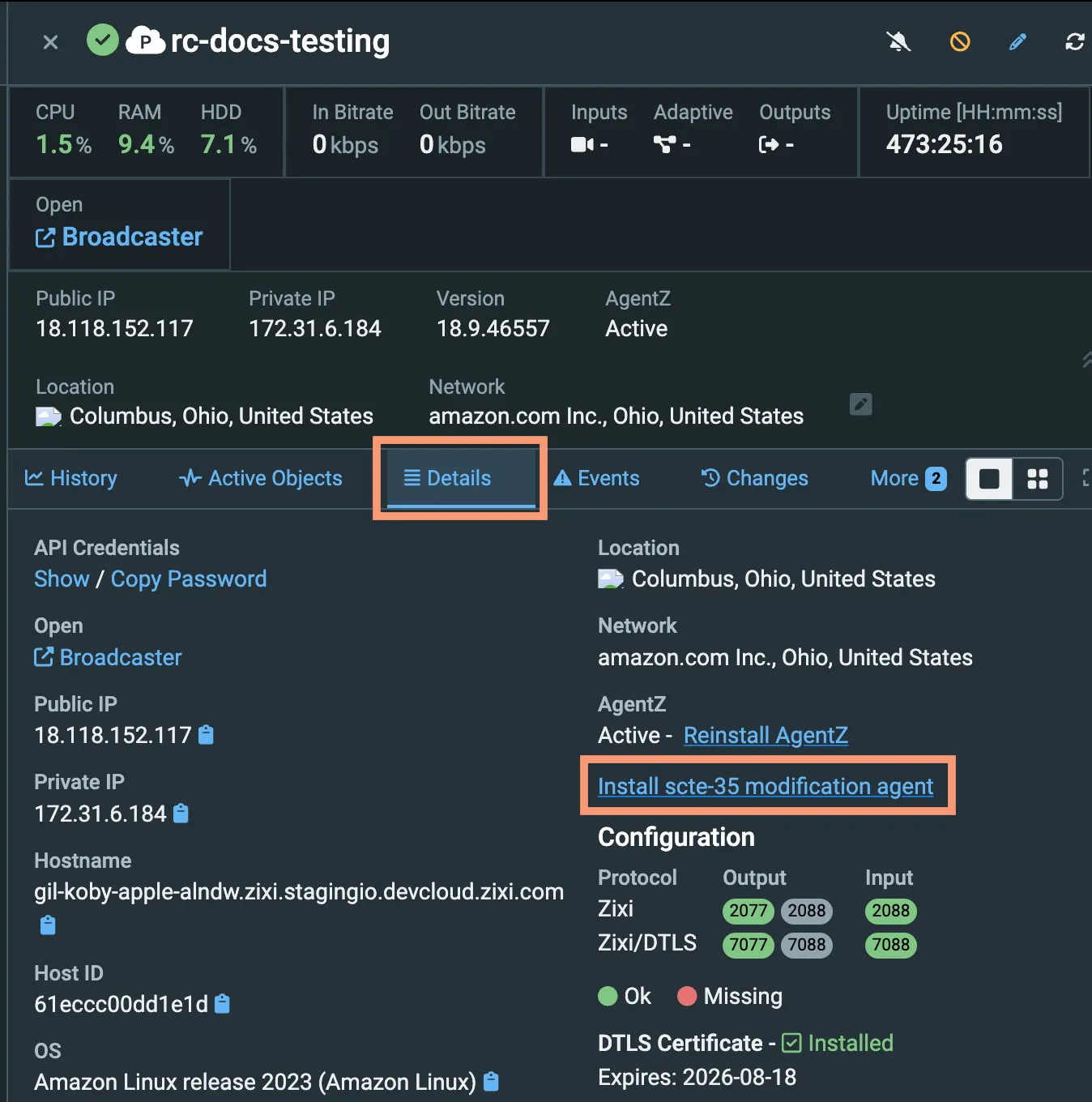This screenshot has width=1092, height=1102.
Task: Copy the Hostname to clipboard
Action: tap(48, 925)
